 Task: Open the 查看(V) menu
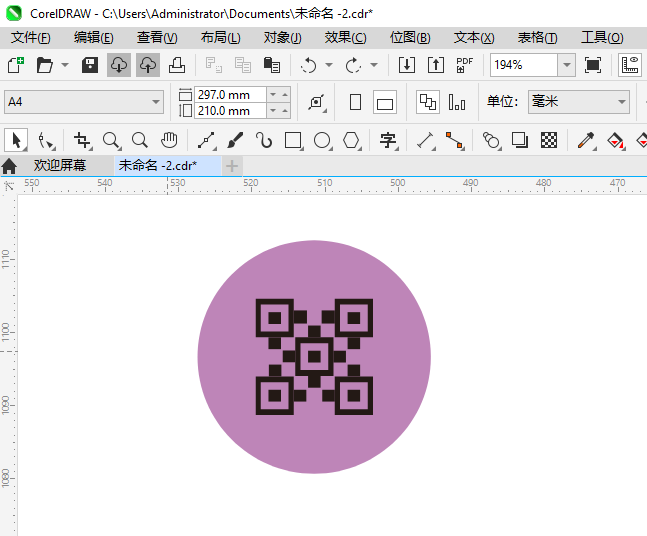[157, 38]
